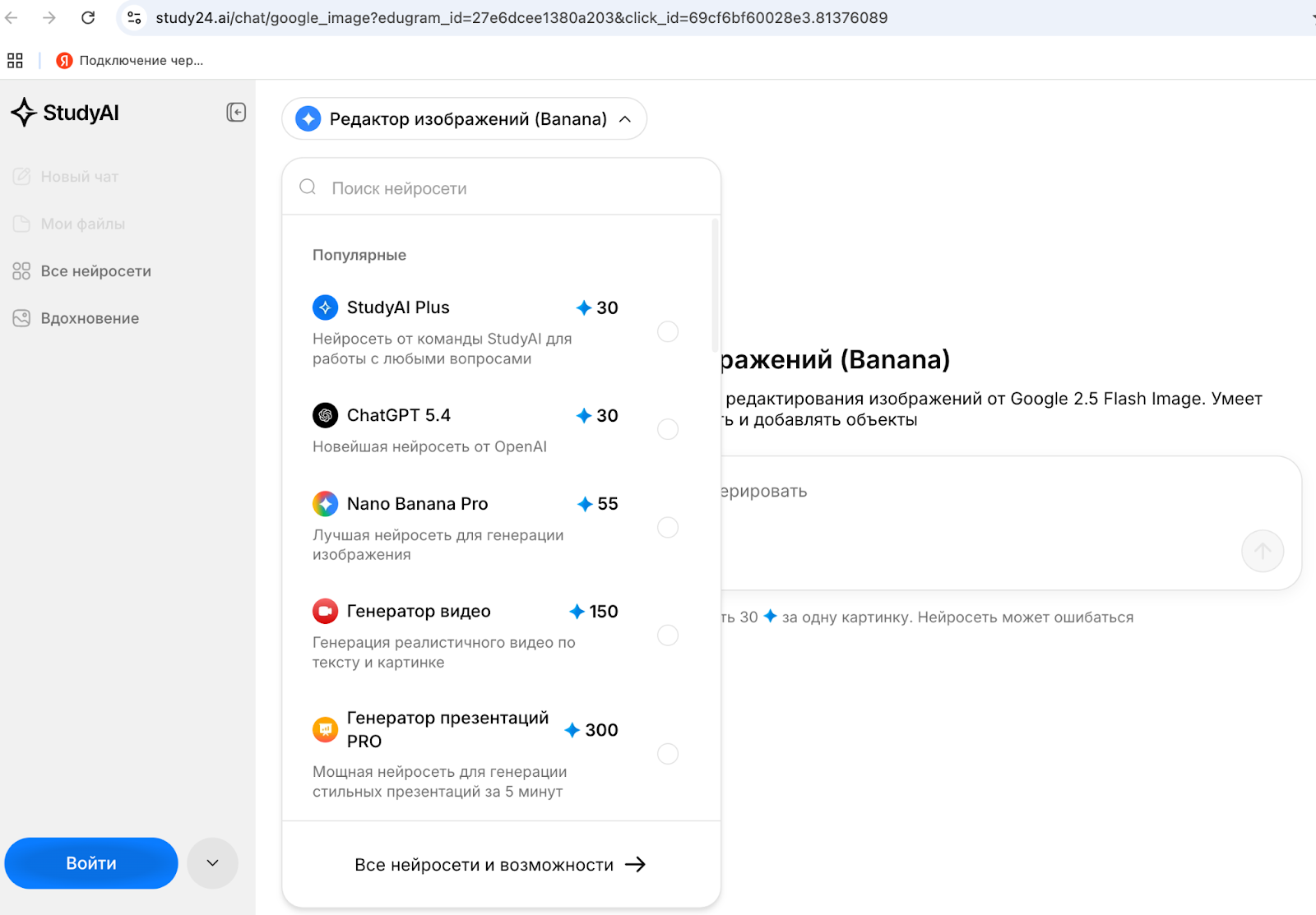1316x915 pixels.
Task: Click the send arrow button in prompt box
Action: click(x=1262, y=551)
